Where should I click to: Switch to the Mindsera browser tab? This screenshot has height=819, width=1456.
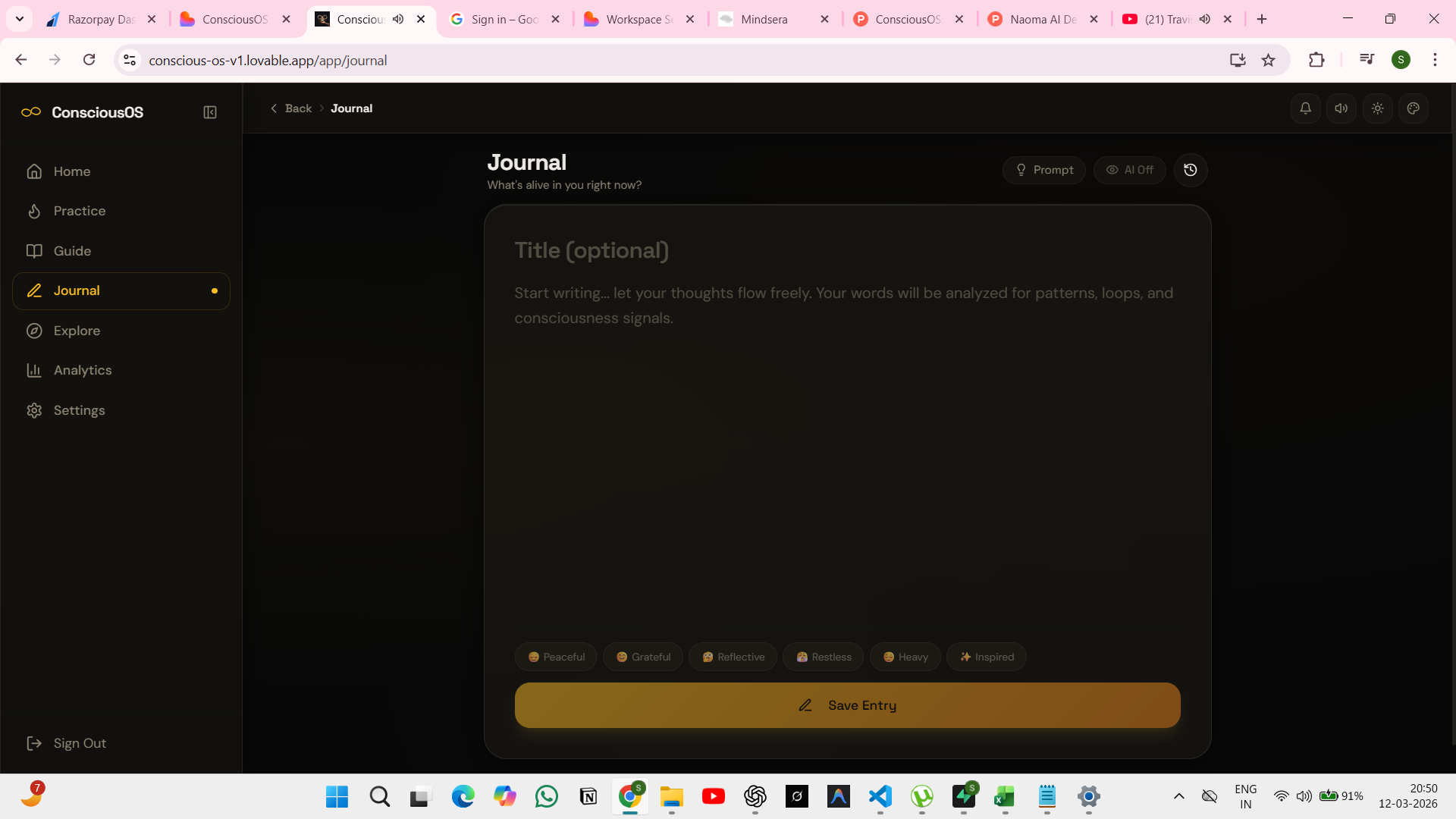(764, 19)
